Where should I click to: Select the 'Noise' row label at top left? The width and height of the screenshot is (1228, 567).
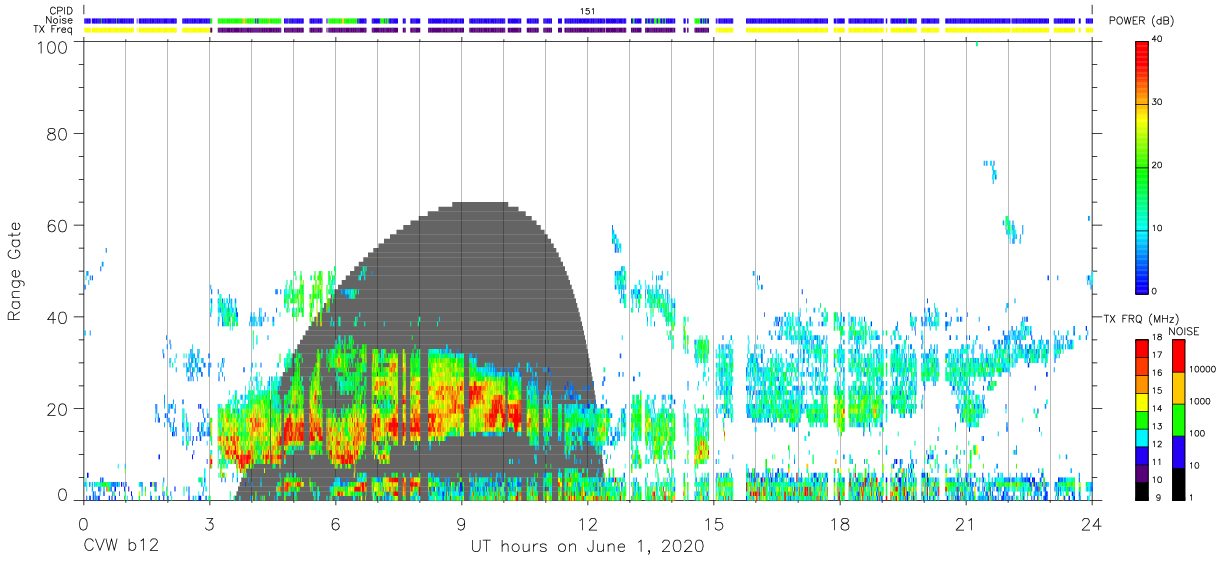(x=59, y=20)
